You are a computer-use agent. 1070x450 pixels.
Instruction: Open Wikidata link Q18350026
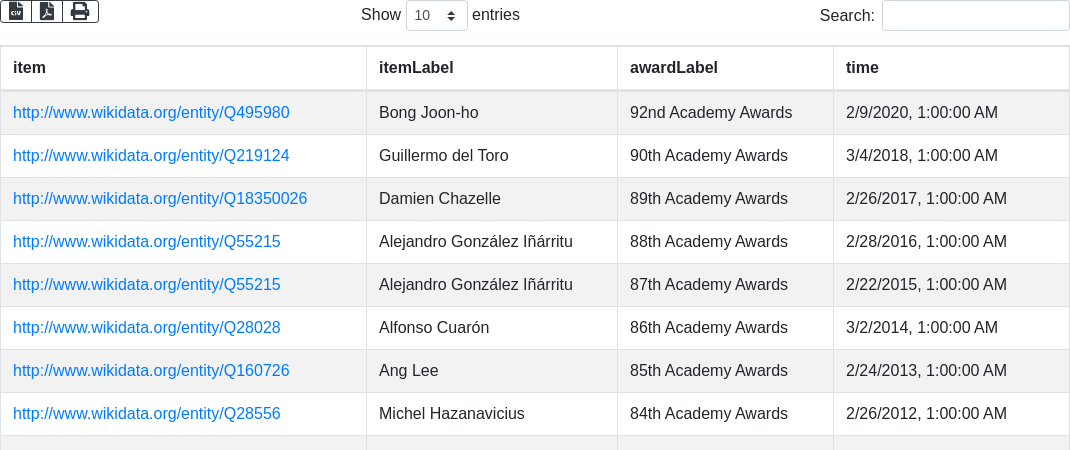tap(160, 199)
